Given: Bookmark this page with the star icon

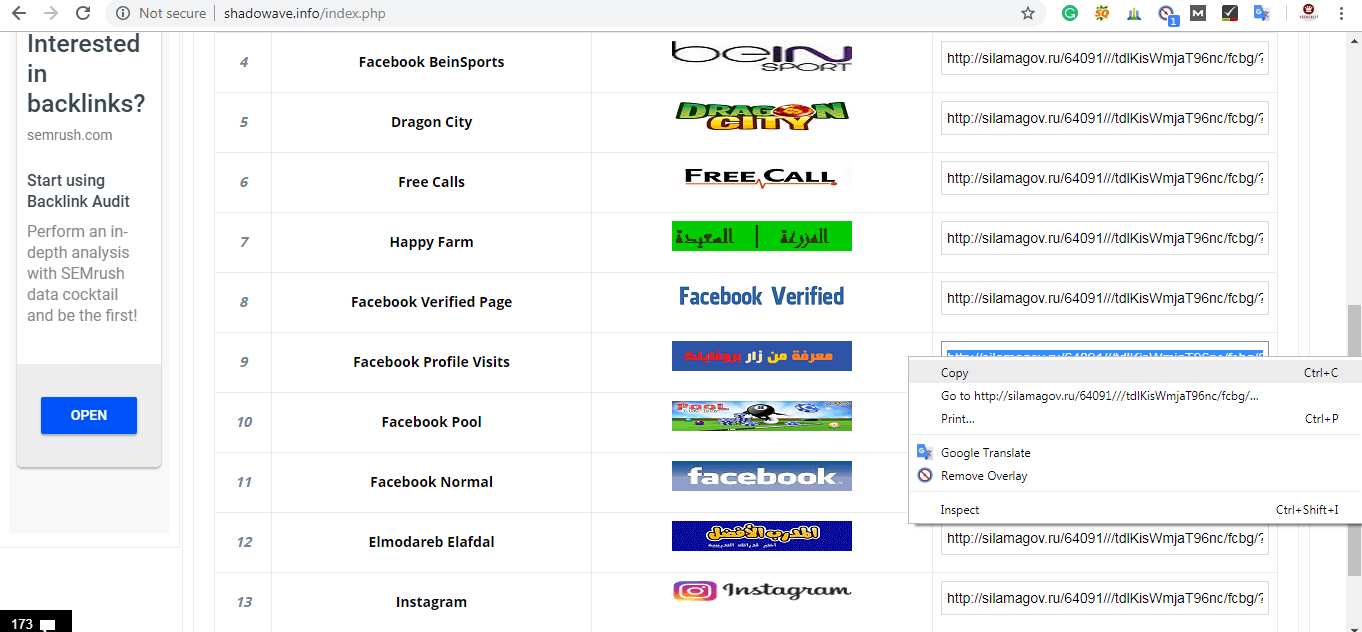Looking at the screenshot, I should (1028, 13).
